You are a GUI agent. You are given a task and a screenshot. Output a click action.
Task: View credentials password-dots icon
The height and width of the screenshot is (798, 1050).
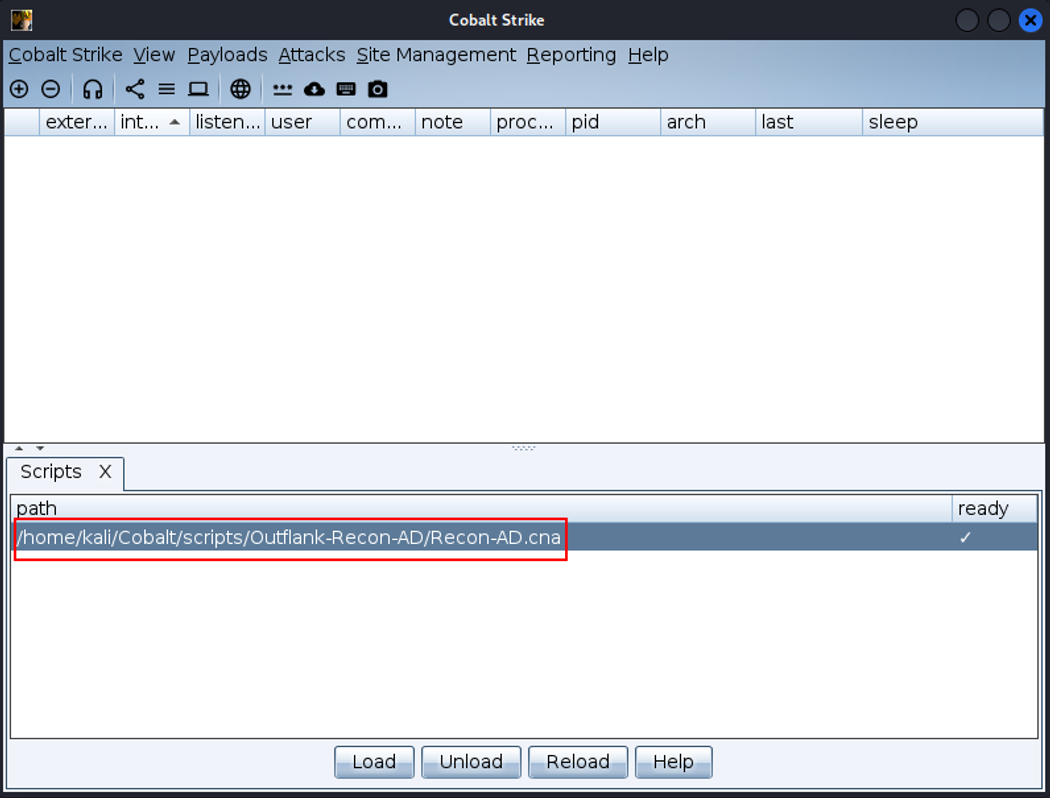click(283, 89)
